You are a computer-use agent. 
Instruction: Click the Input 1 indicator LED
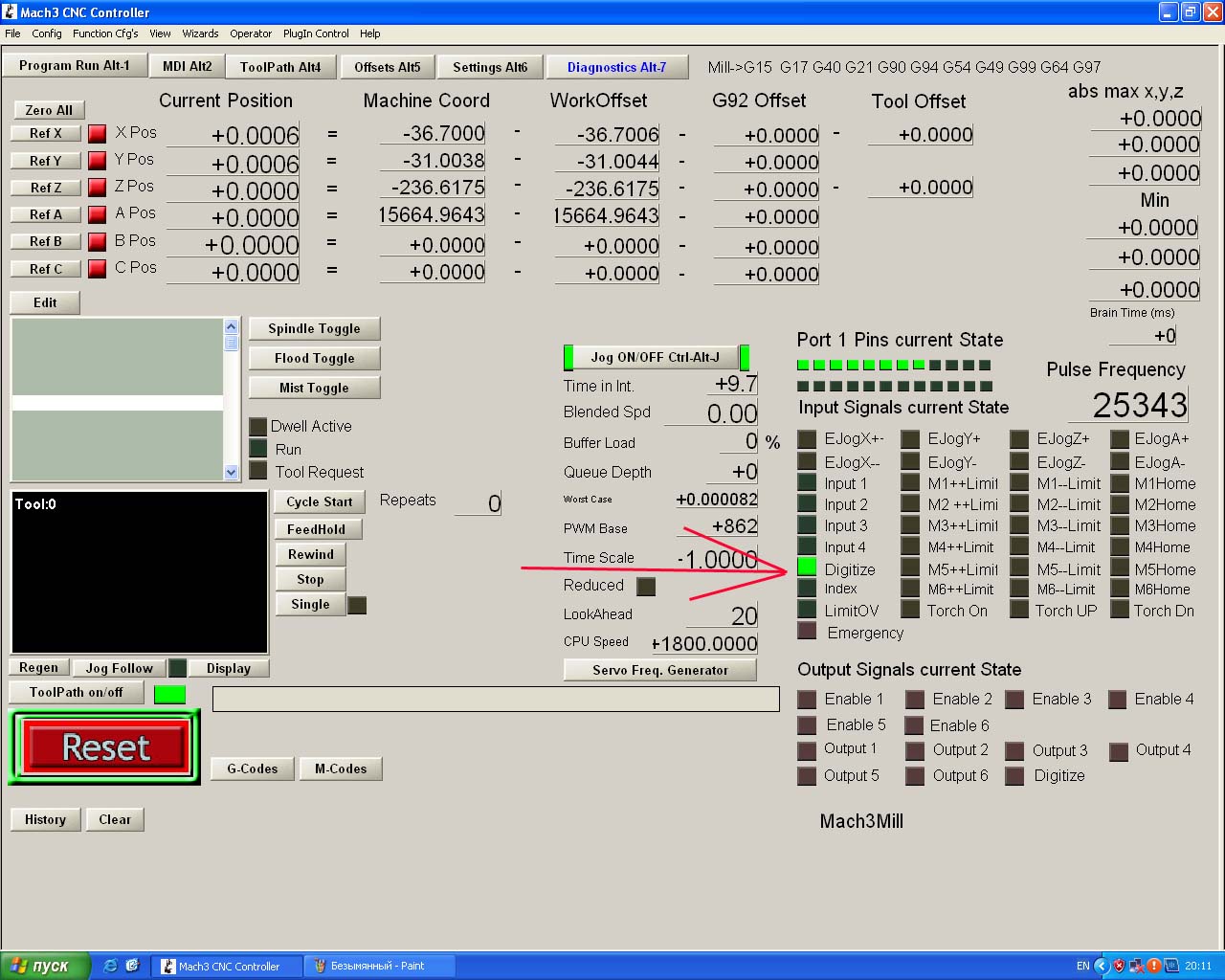point(807,483)
